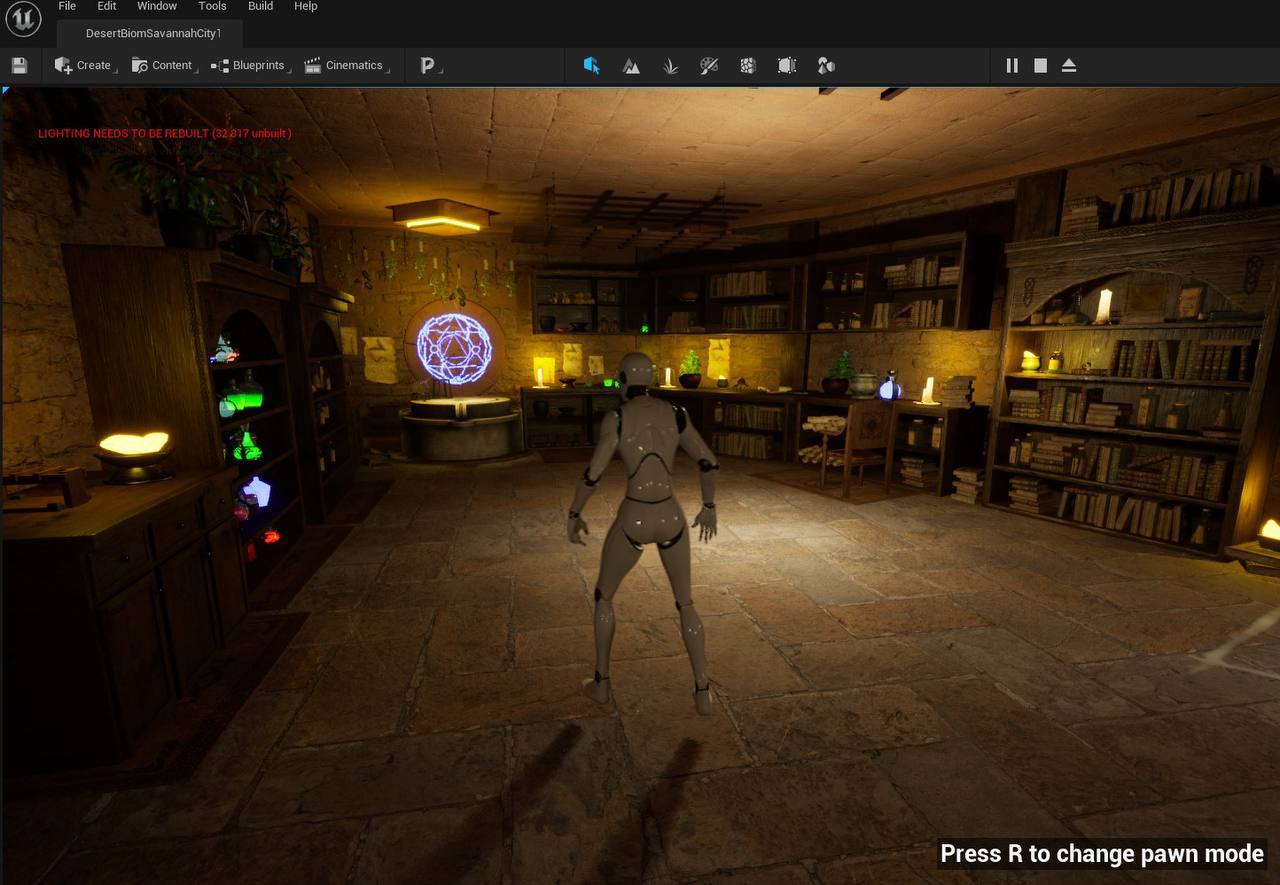Click the Press R to change pawn mode hint
Viewport: 1280px width, 885px height.
(x=1102, y=853)
